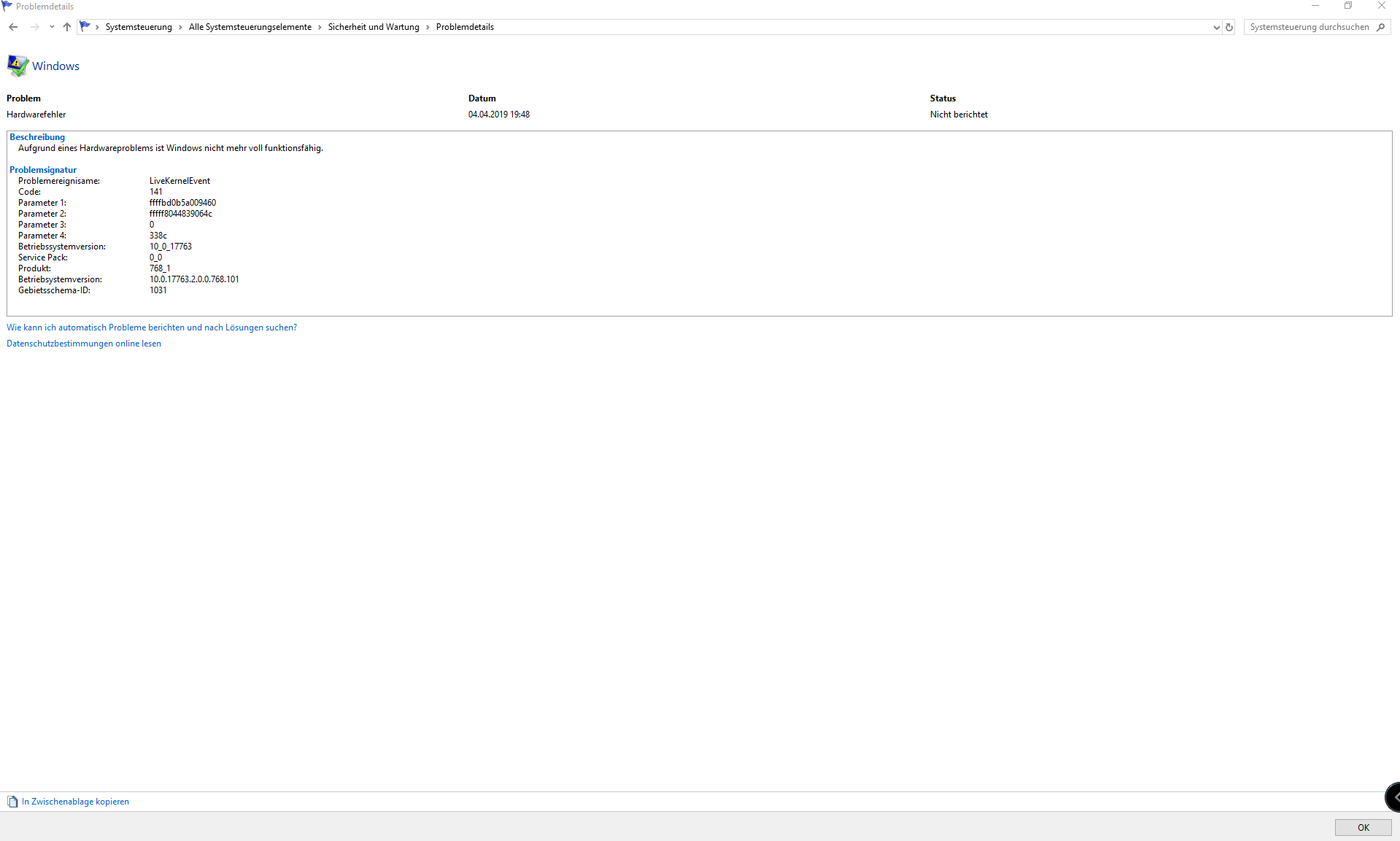Select Parameter 1 value ffffbd0b5a009460
This screenshot has height=841, width=1400.
182,203
